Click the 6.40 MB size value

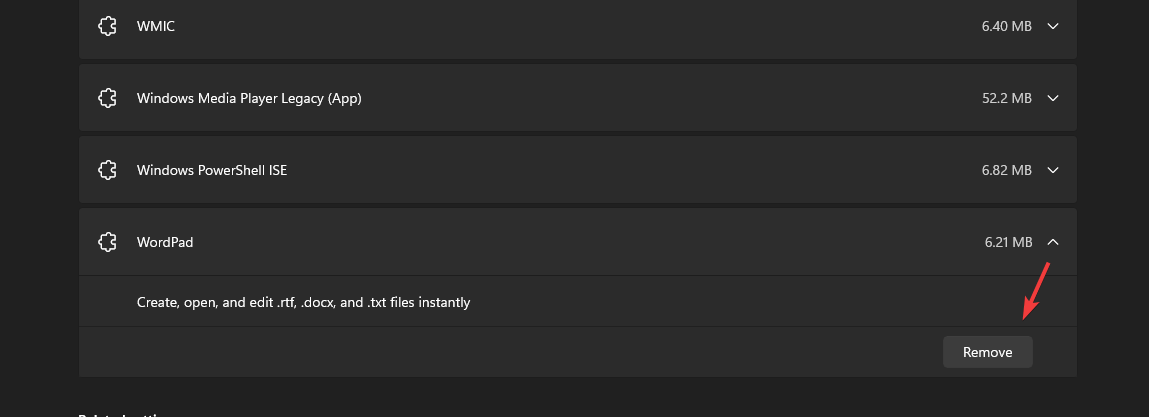click(x=1006, y=26)
